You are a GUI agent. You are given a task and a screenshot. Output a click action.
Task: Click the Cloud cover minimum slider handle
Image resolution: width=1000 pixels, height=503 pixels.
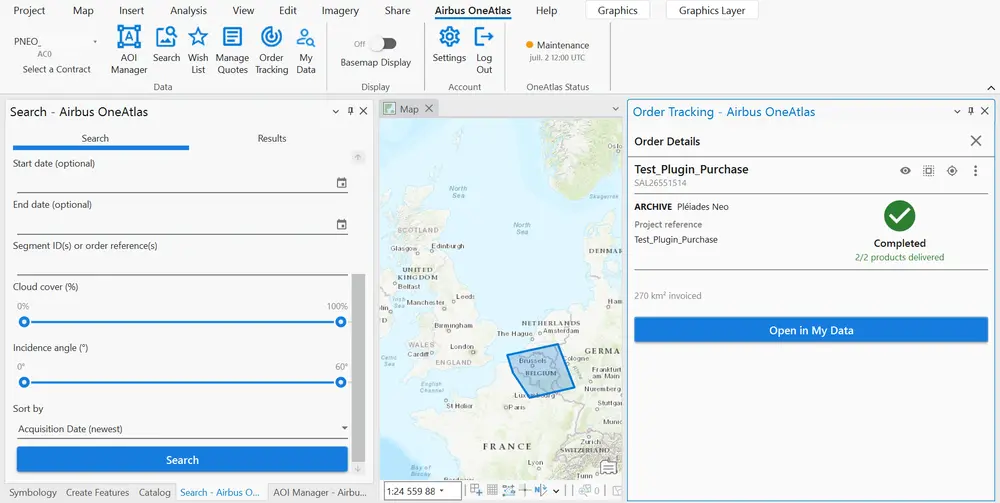pyautogui.click(x=24, y=322)
